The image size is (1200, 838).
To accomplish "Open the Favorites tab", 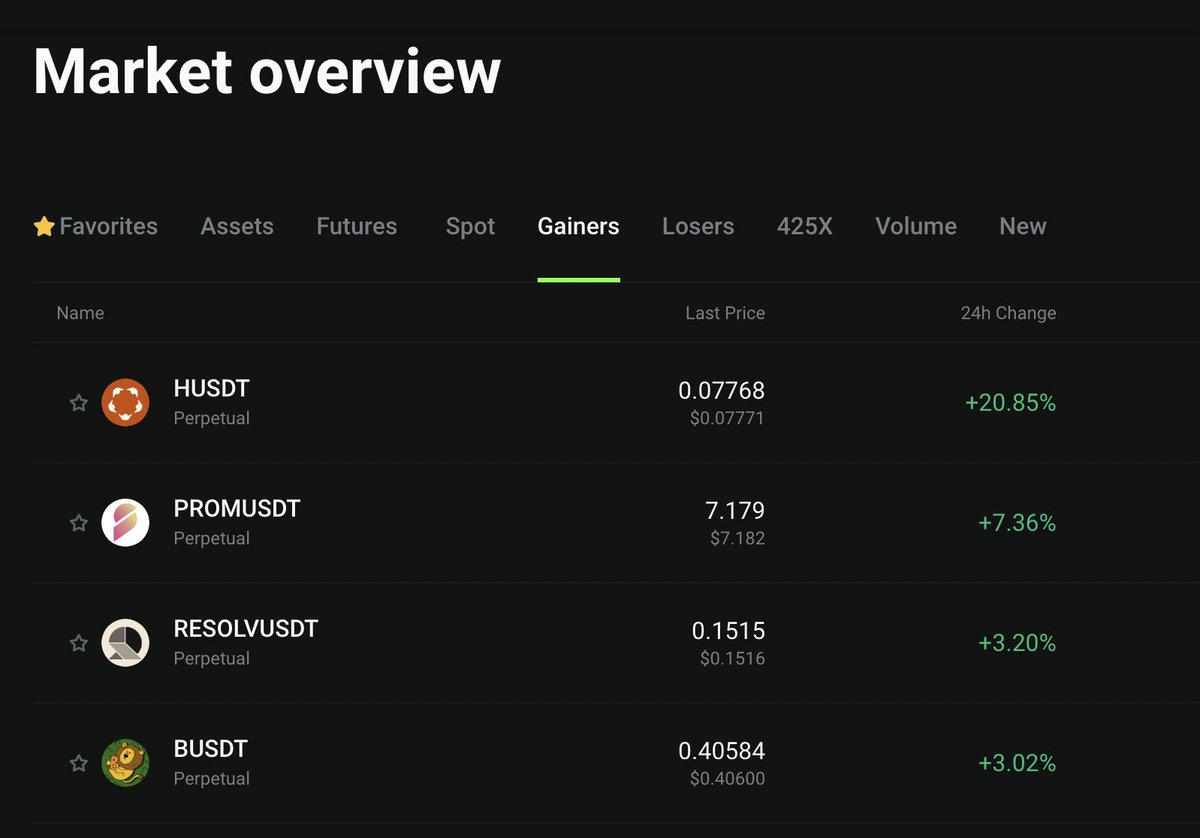I will coord(95,226).
